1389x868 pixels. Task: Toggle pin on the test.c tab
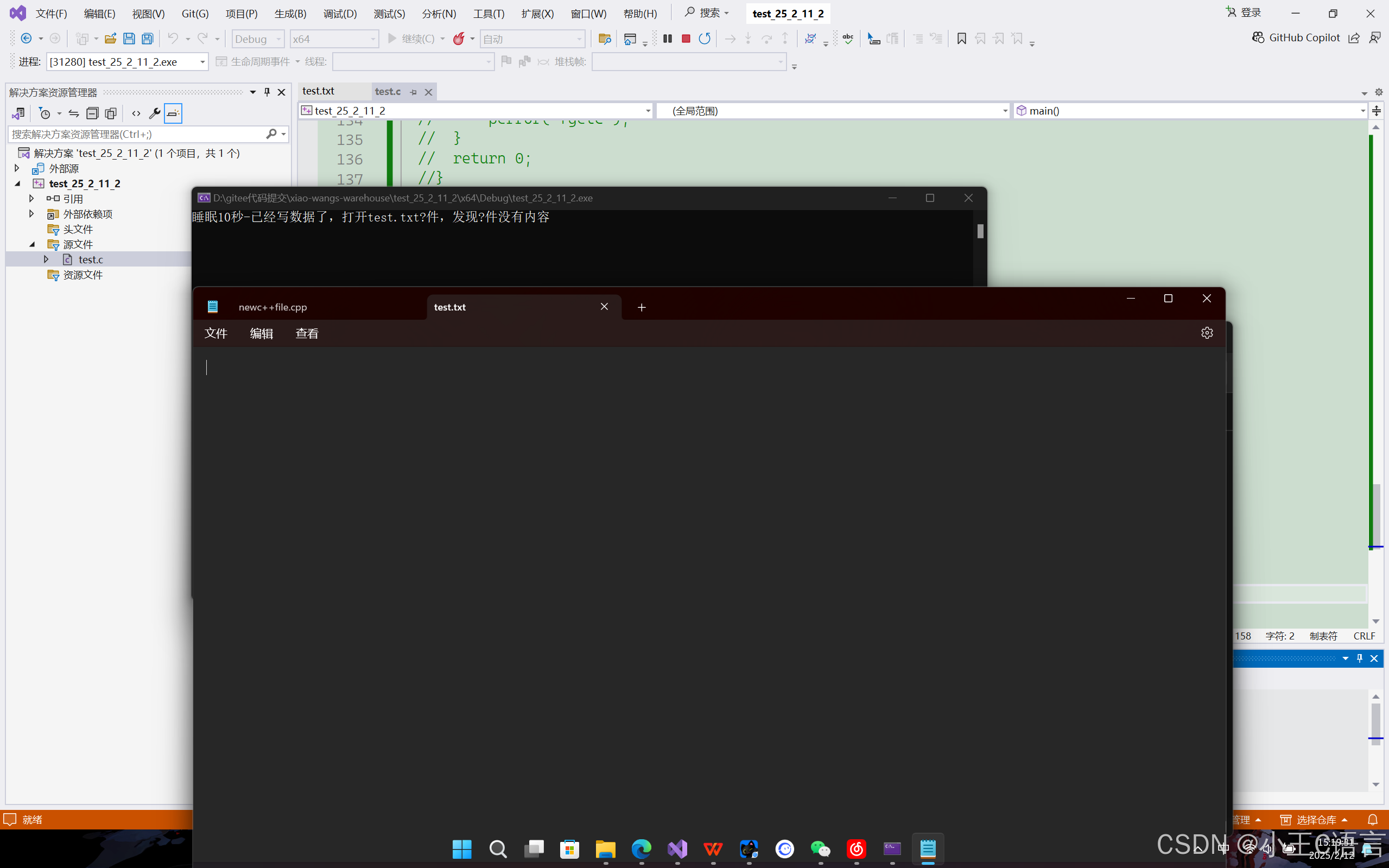click(x=413, y=92)
